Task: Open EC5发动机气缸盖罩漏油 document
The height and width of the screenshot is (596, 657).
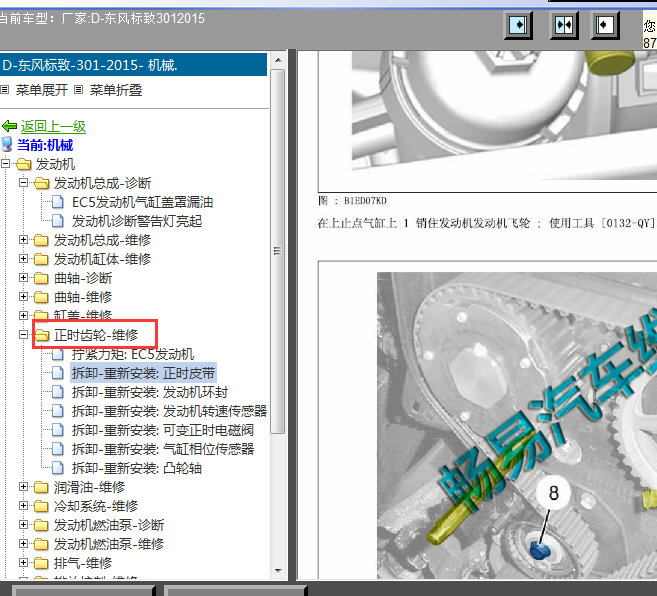Action: 142,202
